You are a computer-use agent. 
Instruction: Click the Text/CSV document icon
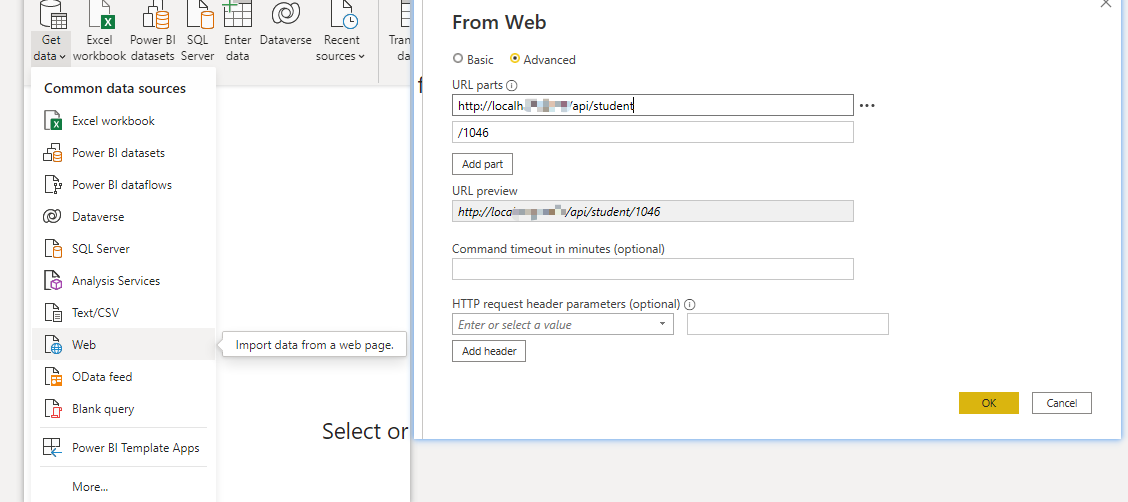pos(53,313)
